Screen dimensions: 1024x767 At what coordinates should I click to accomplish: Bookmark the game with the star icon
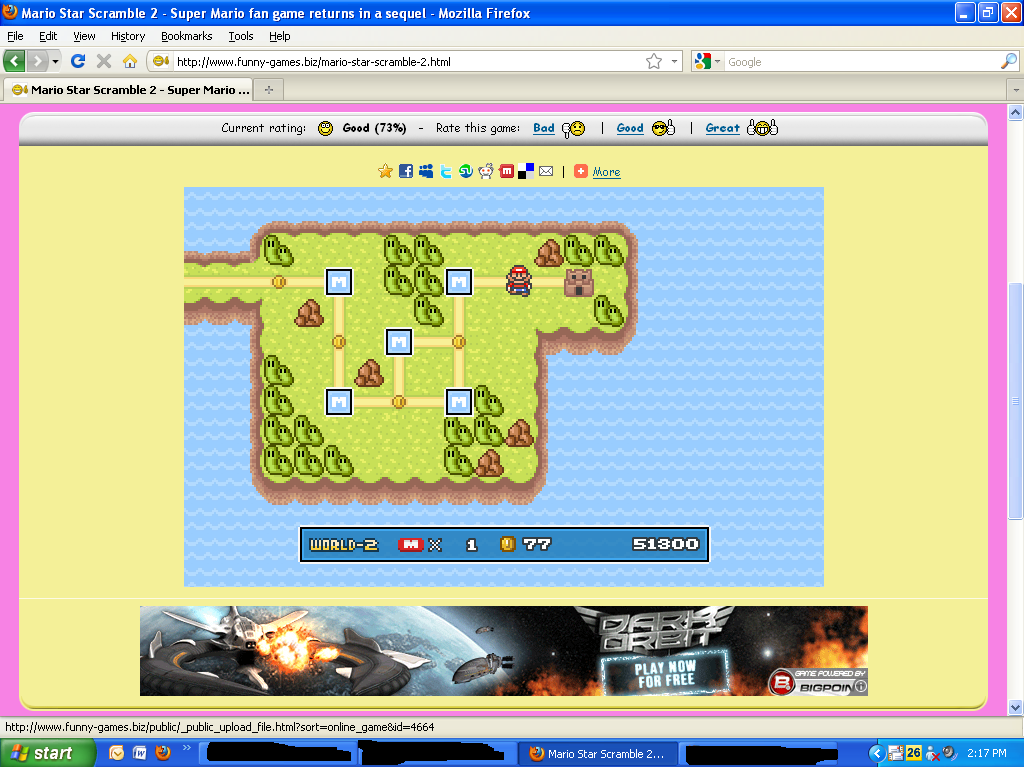(385, 170)
